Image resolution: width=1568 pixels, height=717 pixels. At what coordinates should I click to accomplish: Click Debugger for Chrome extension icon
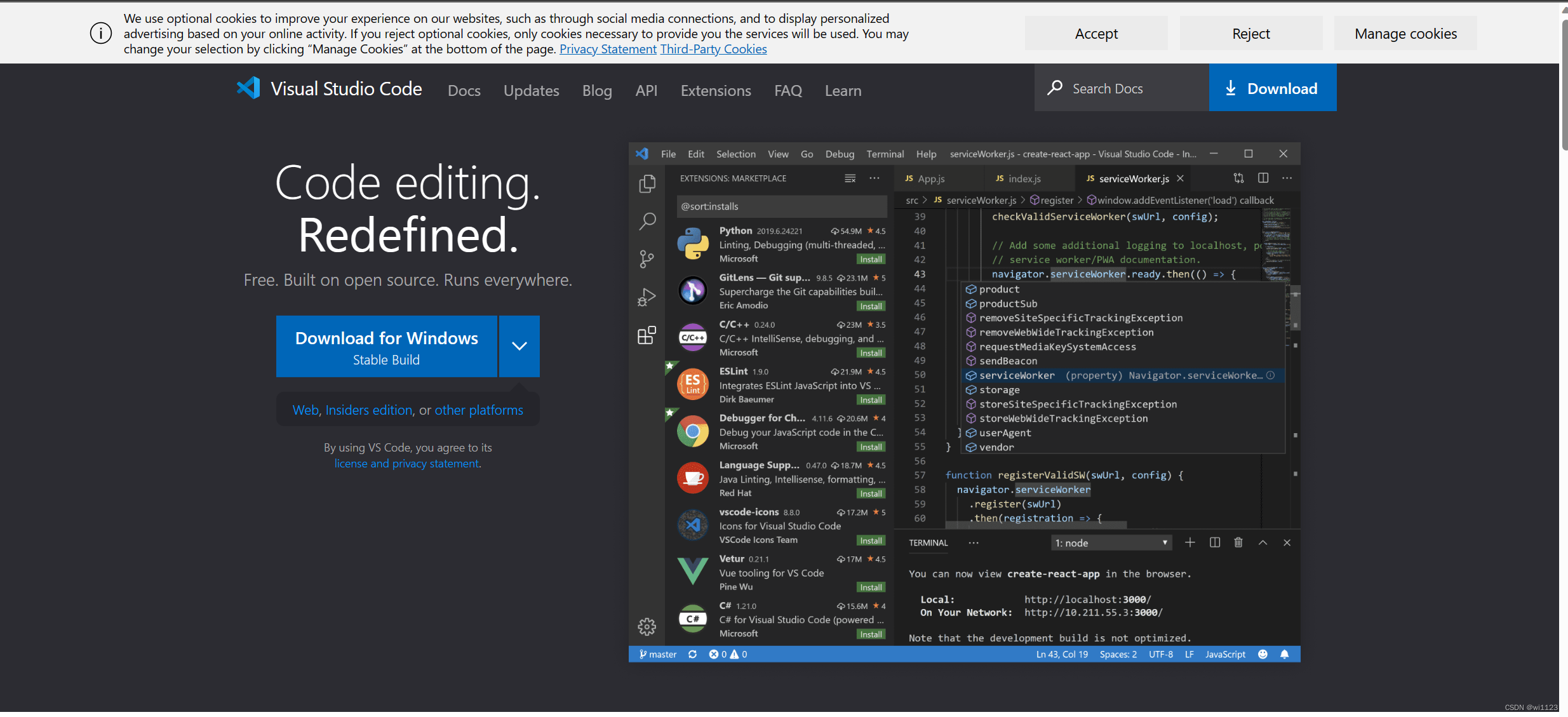(x=693, y=432)
